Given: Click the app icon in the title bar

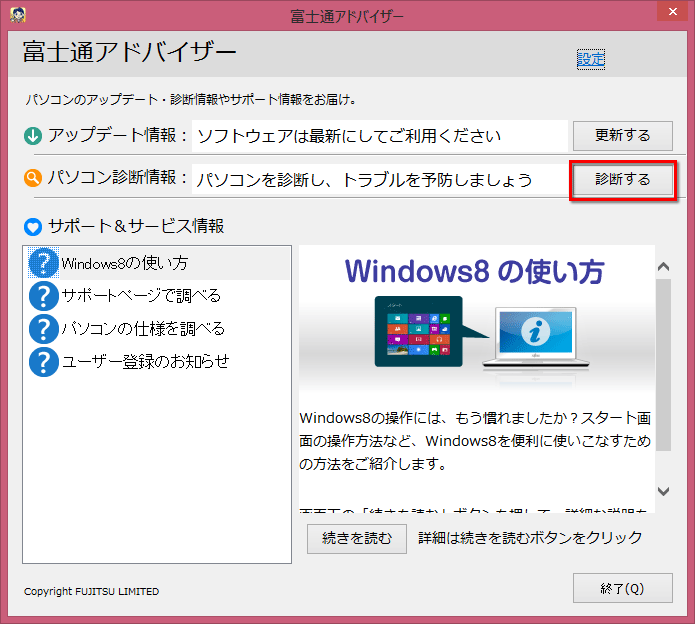Looking at the screenshot, I should tap(18, 15).
